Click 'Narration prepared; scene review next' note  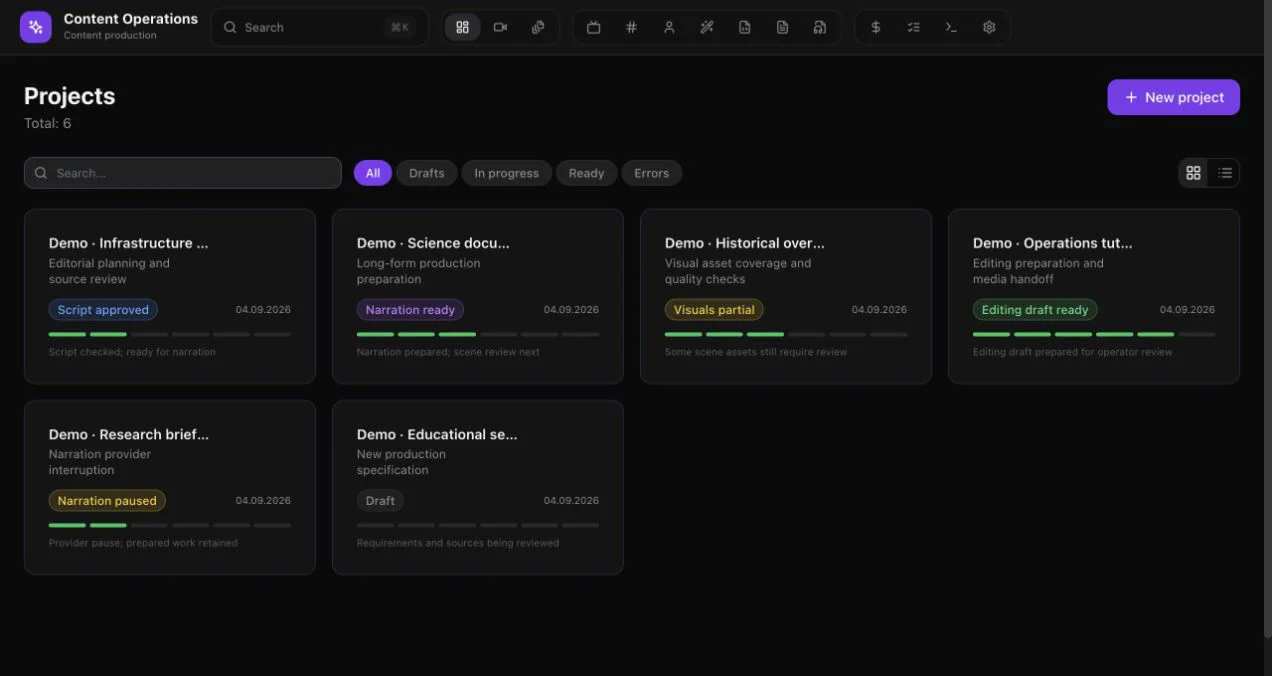pyautogui.click(x=448, y=352)
